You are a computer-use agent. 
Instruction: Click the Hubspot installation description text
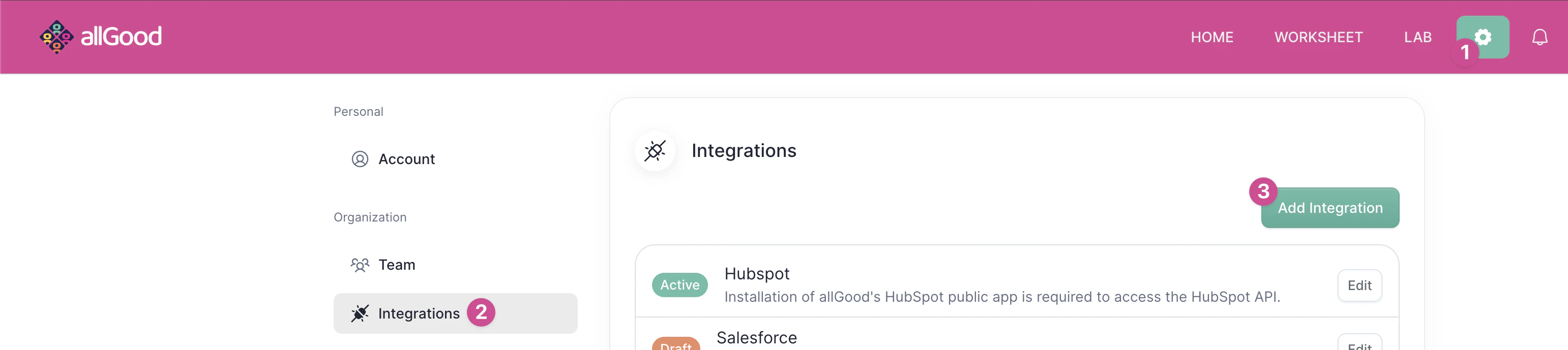click(1002, 297)
